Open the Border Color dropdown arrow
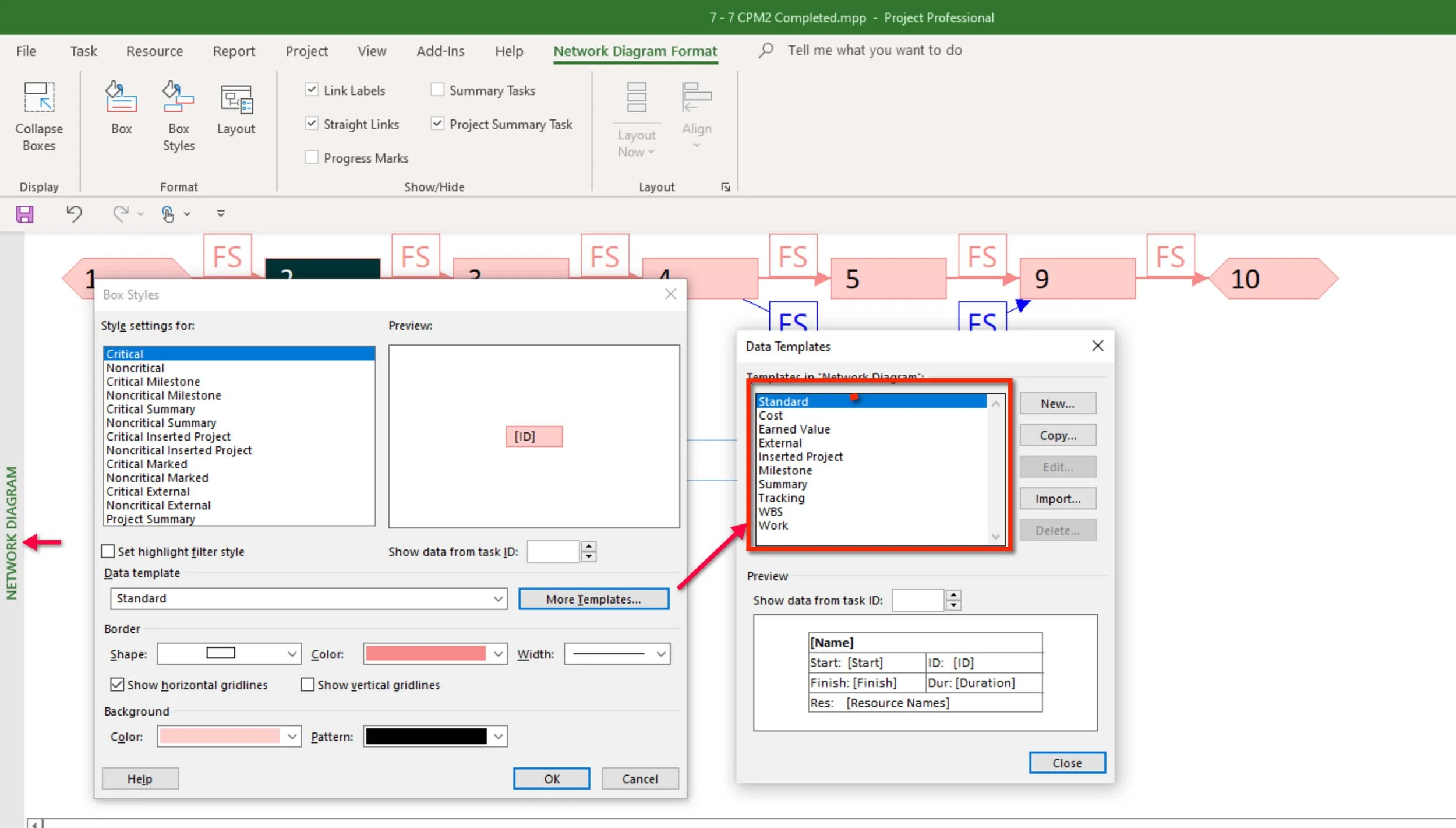1456x828 pixels. coord(498,654)
